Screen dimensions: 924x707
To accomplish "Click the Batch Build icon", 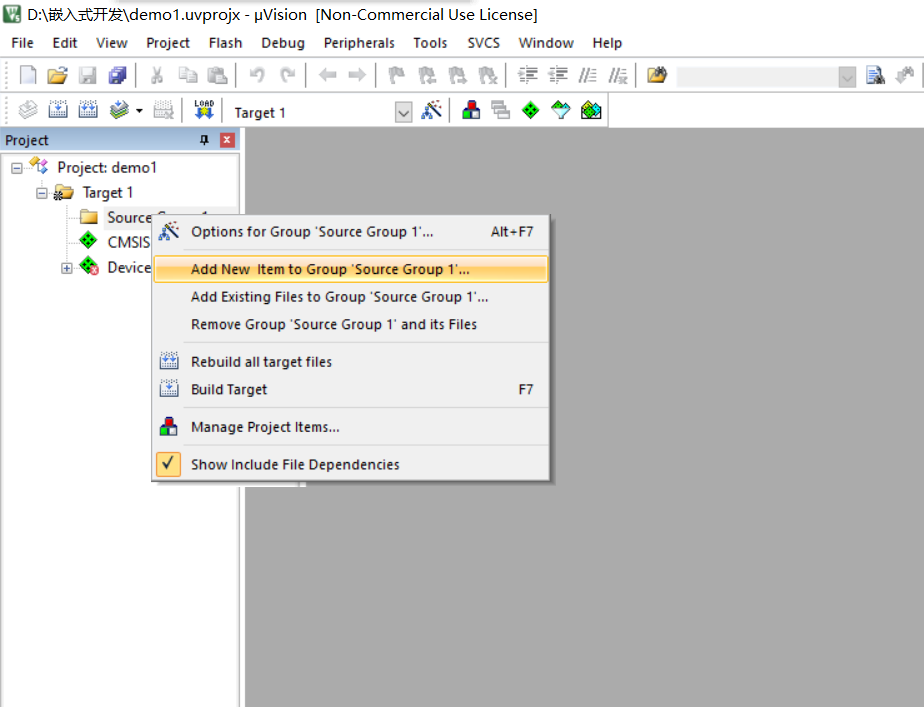I will [119, 110].
